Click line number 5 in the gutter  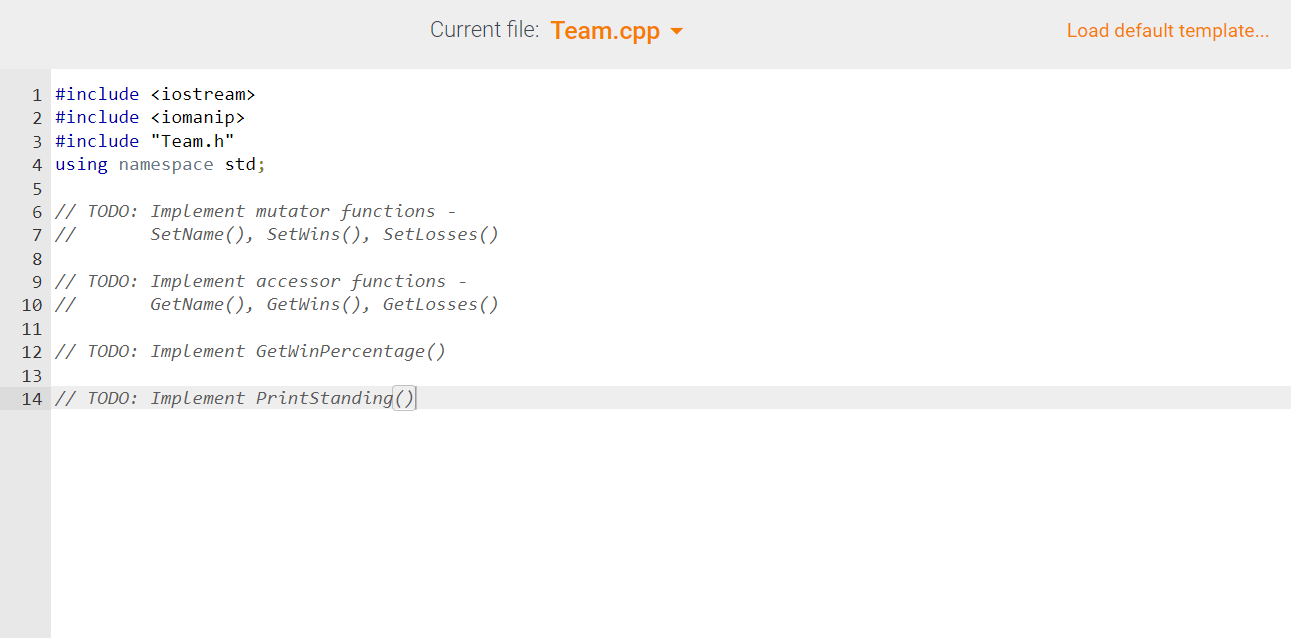pos(37,188)
